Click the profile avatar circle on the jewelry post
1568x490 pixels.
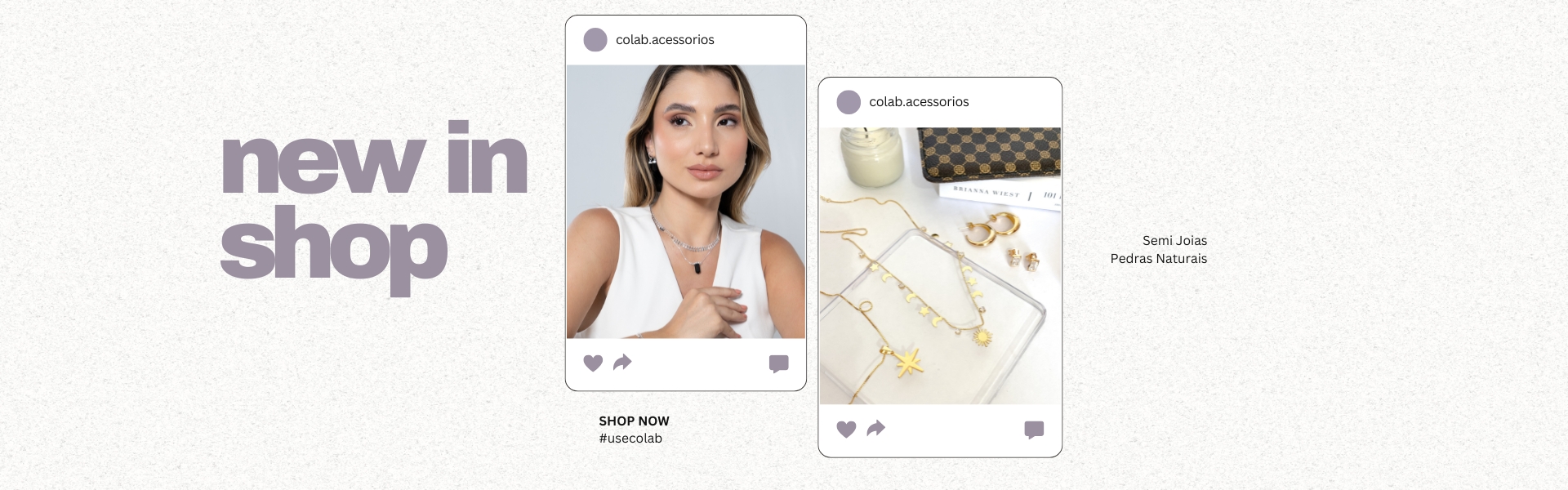(849, 102)
